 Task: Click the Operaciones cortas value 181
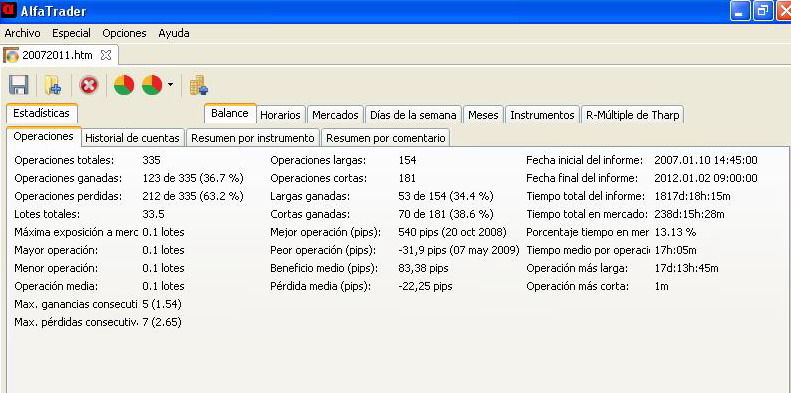[x=407, y=178]
